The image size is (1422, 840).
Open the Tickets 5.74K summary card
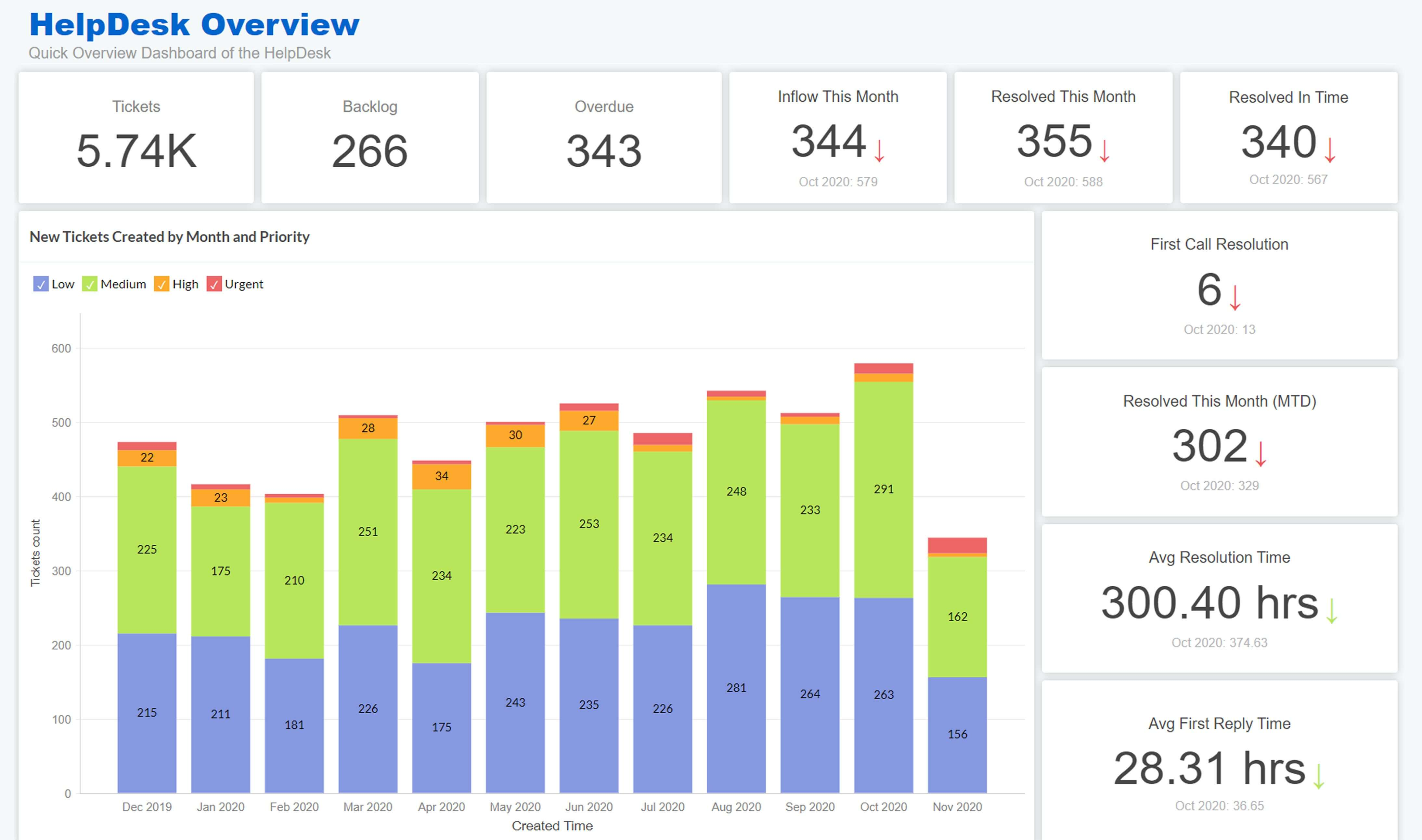[x=136, y=137]
